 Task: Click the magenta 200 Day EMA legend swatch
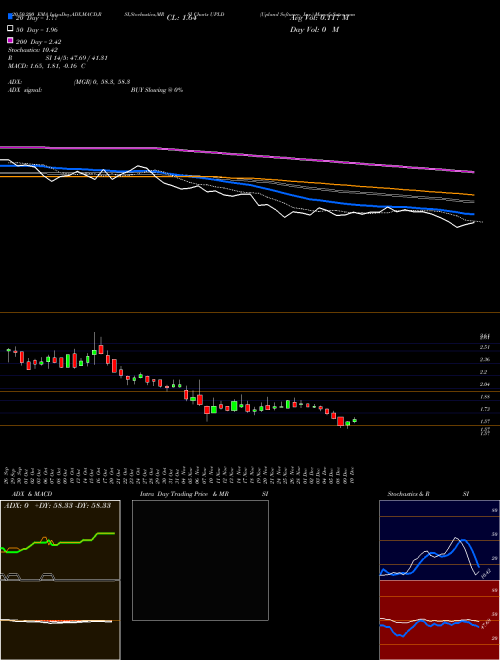(x=10, y=40)
